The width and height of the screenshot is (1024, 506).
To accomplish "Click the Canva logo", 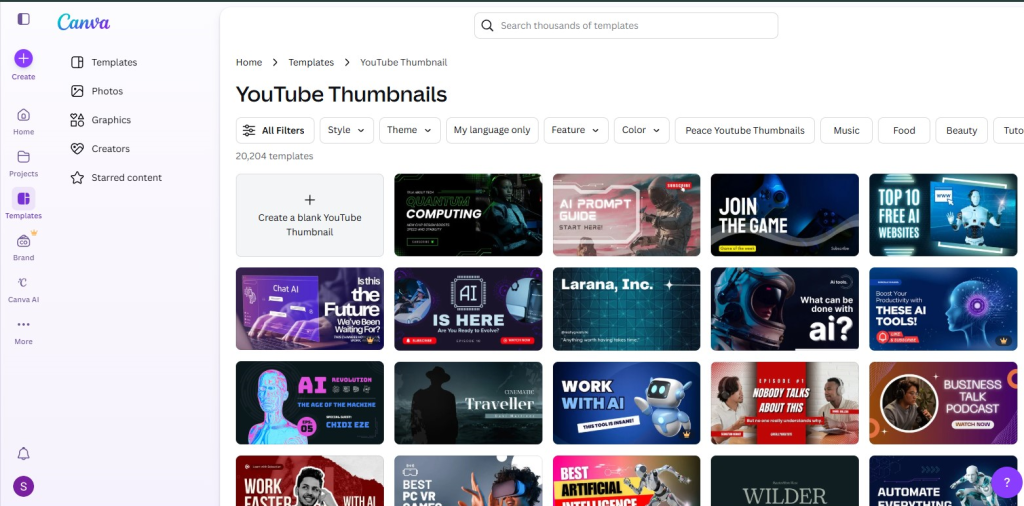I will 84,22.
